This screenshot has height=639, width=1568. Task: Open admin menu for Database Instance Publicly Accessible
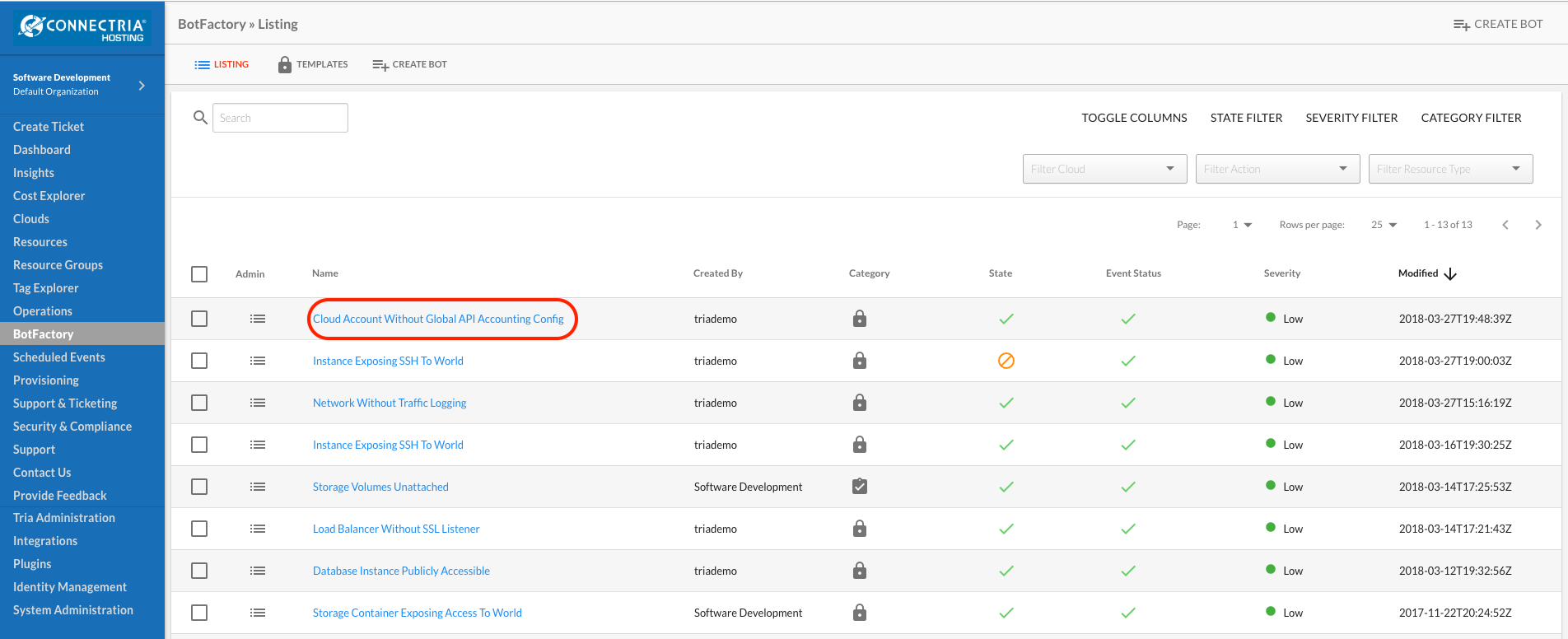click(258, 571)
